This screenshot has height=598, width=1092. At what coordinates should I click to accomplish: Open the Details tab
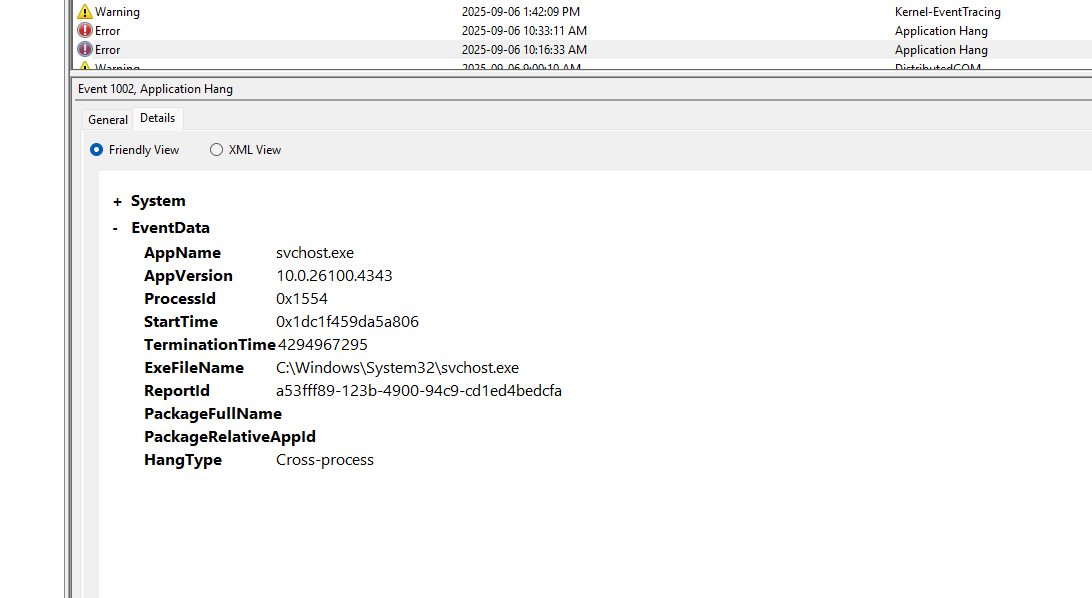pos(157,118)
